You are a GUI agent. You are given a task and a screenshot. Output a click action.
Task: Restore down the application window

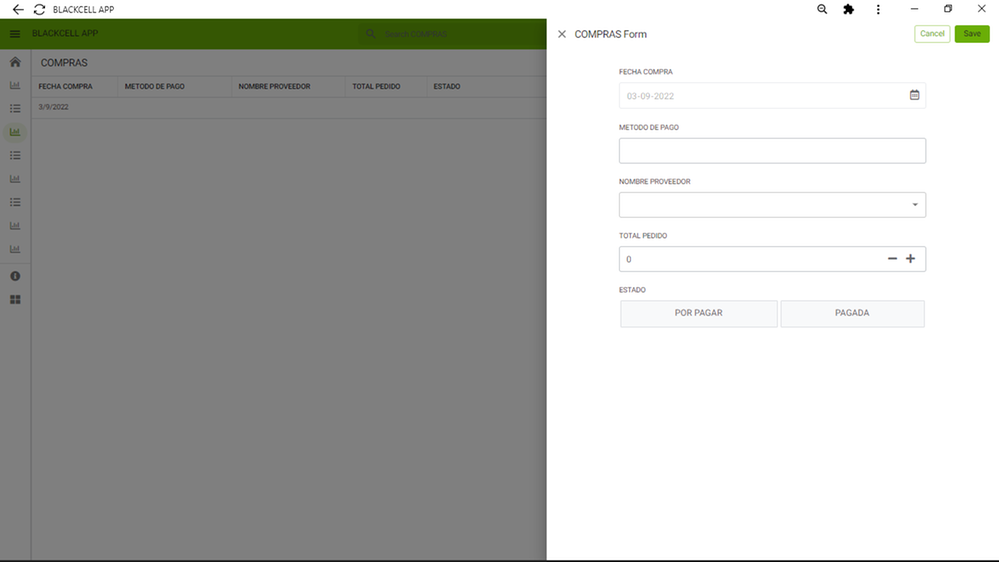[x=948, y=9]
